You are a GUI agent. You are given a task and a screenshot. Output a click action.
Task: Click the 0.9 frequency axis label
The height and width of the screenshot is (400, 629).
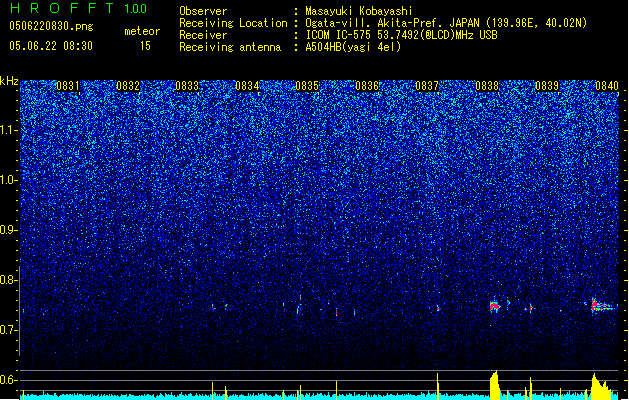9,230
